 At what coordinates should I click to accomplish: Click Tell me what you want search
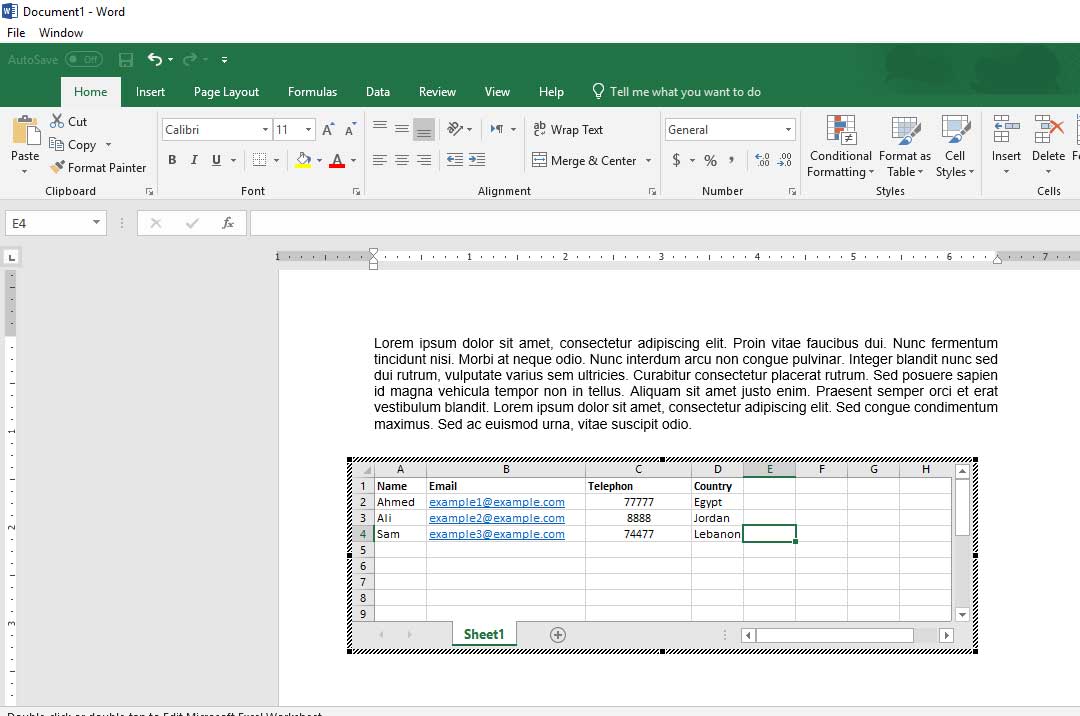[x=676, y=92]
